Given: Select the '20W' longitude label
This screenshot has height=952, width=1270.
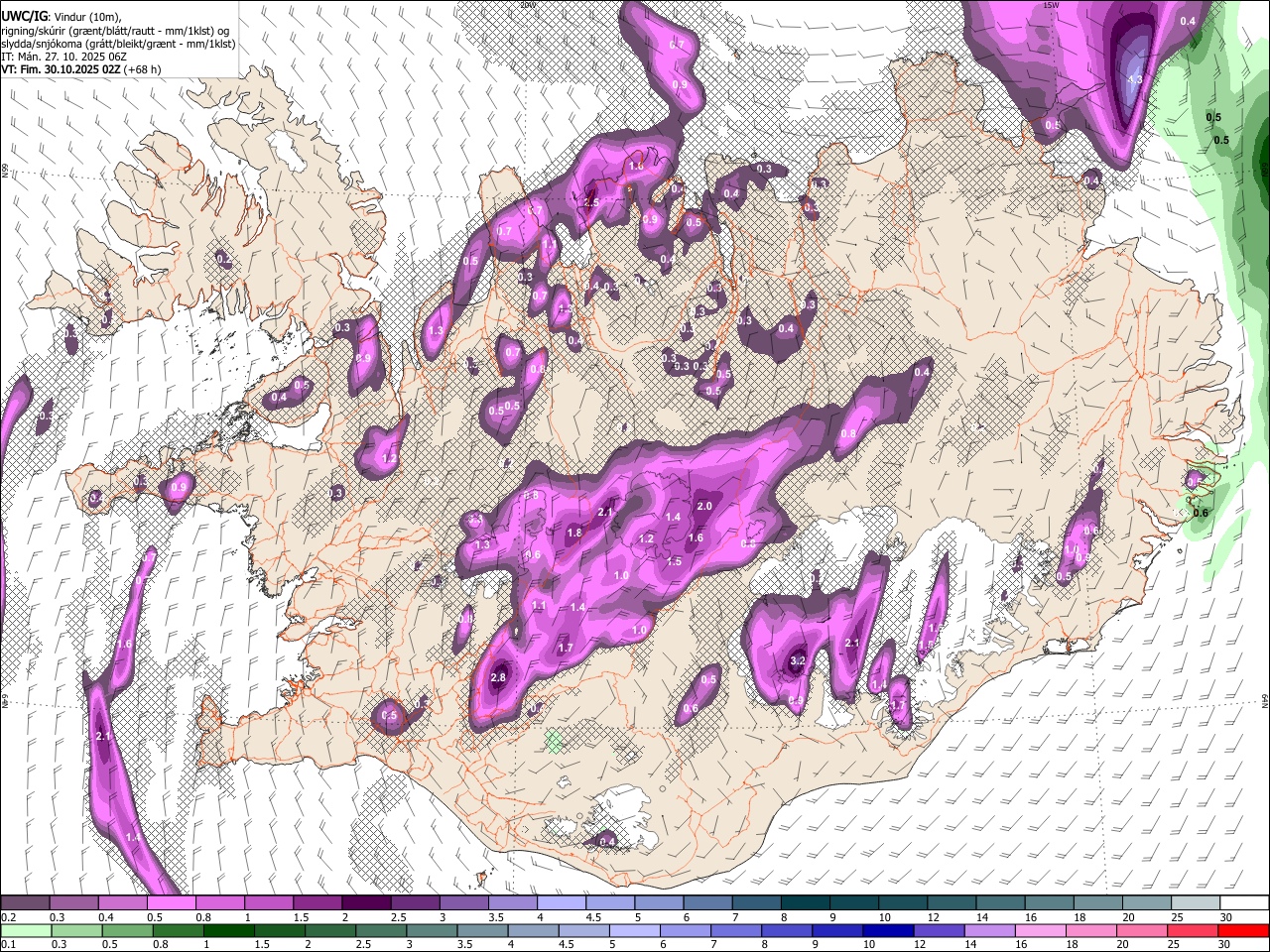Looking at the screenshot, I should coord(527,5).
